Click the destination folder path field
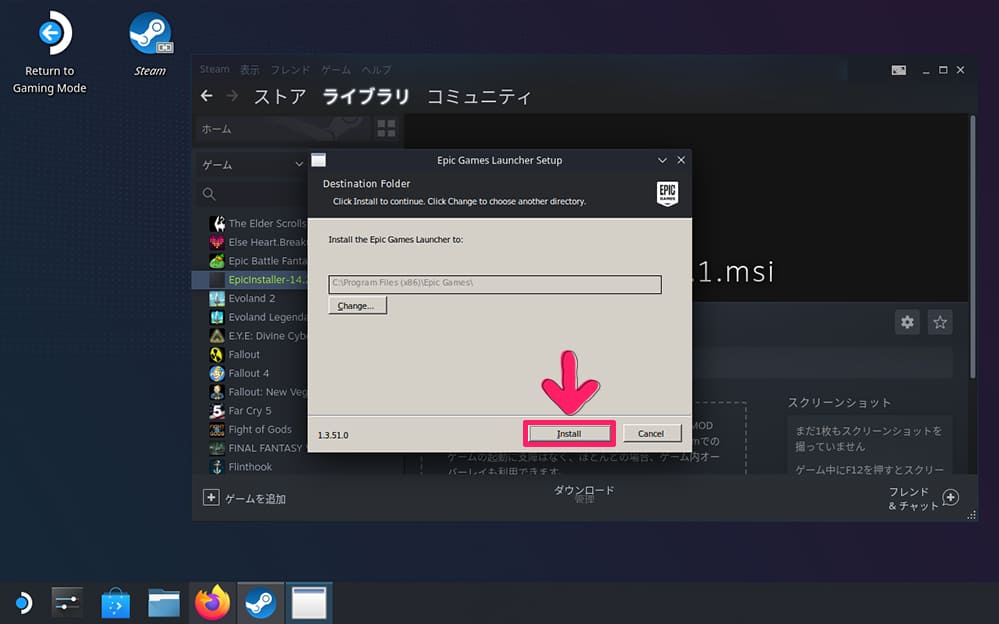The image size is (999, 624). tap(494, 284)
